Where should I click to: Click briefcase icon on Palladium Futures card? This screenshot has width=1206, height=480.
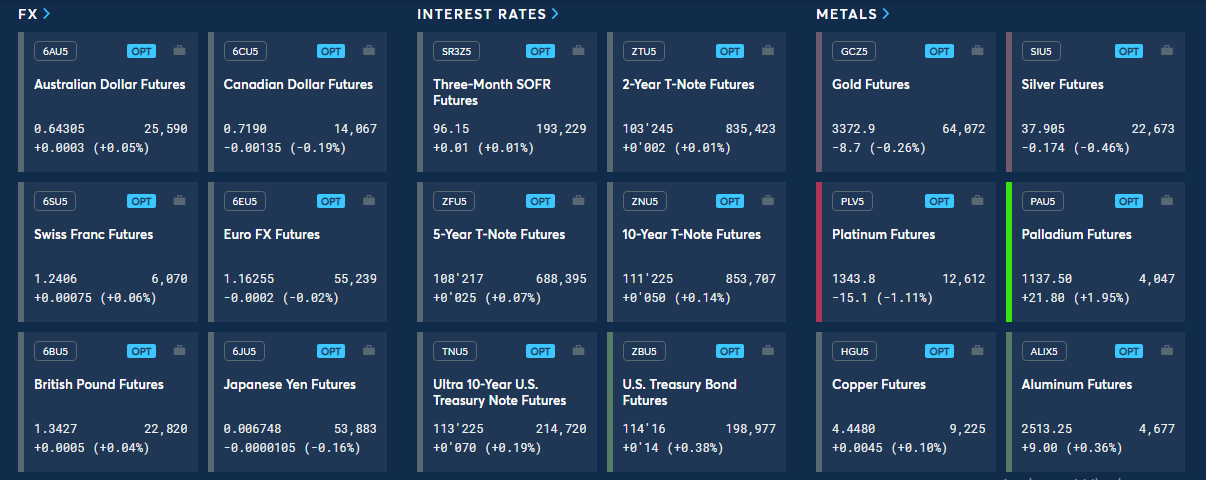(1167, 201)
